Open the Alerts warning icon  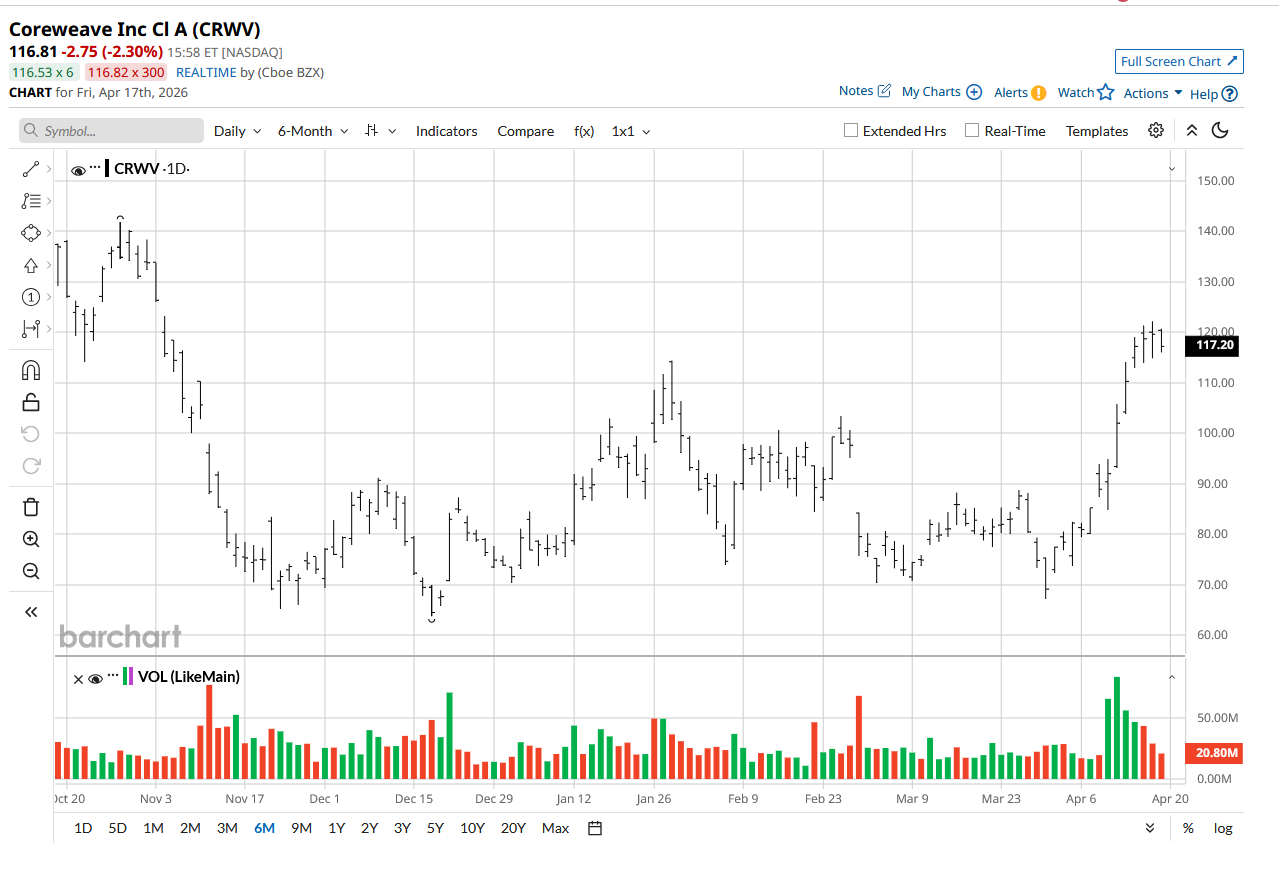click(1039, 93)
